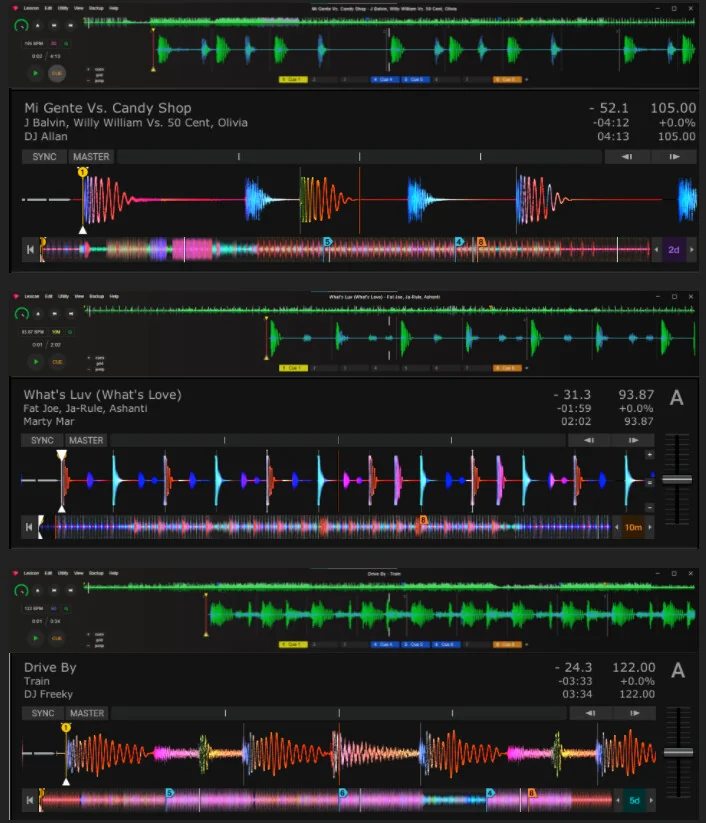The height and width of the screenshot is (823, 706).
Task: Open View menu in What's Luv Lexicon window
Action: (79, 297)
